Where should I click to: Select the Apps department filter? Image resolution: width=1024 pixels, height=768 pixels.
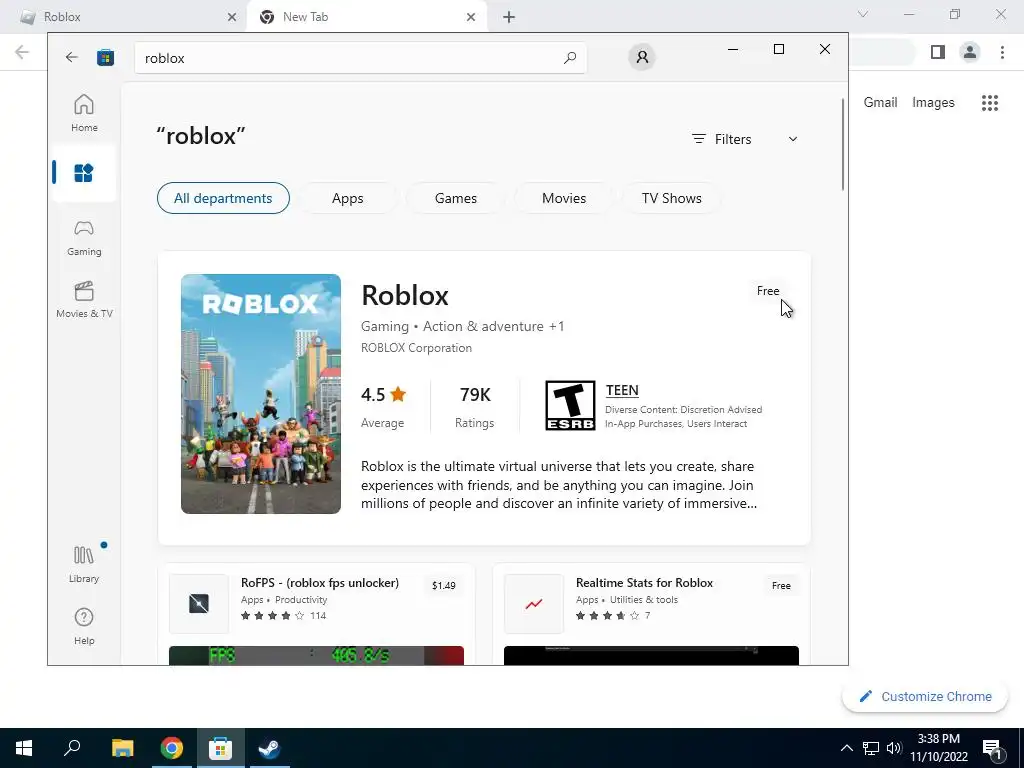point(347,198)
